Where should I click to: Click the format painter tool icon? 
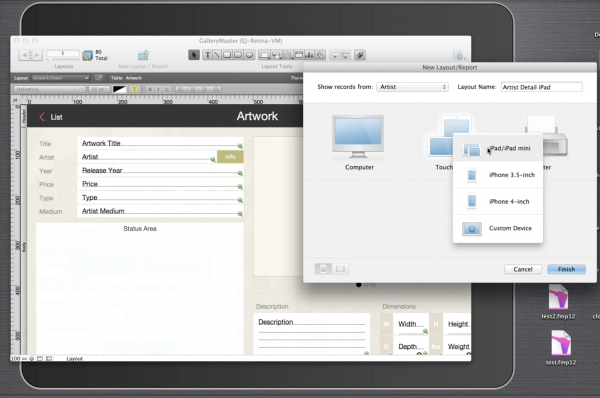point(360,55)
